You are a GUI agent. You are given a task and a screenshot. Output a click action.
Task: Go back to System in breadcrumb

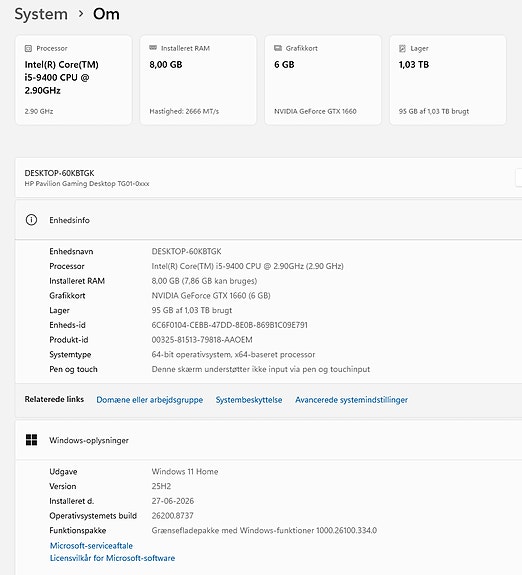41,14
